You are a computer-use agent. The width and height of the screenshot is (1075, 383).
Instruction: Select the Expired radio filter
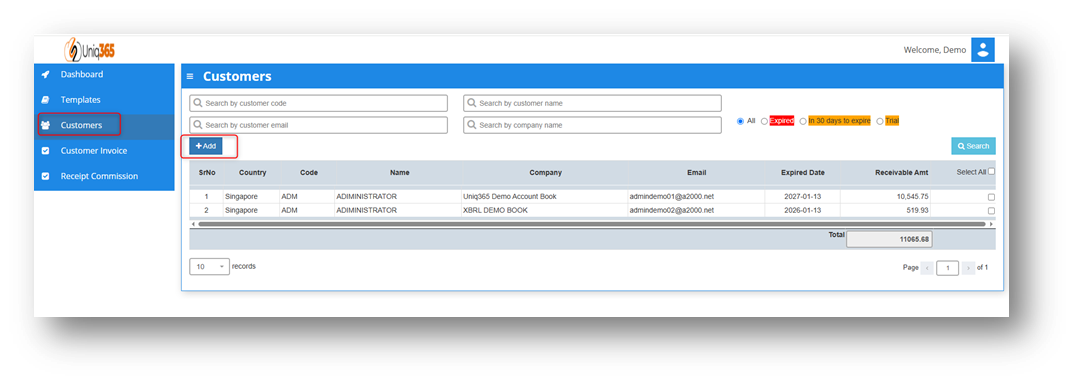point(764,121)
